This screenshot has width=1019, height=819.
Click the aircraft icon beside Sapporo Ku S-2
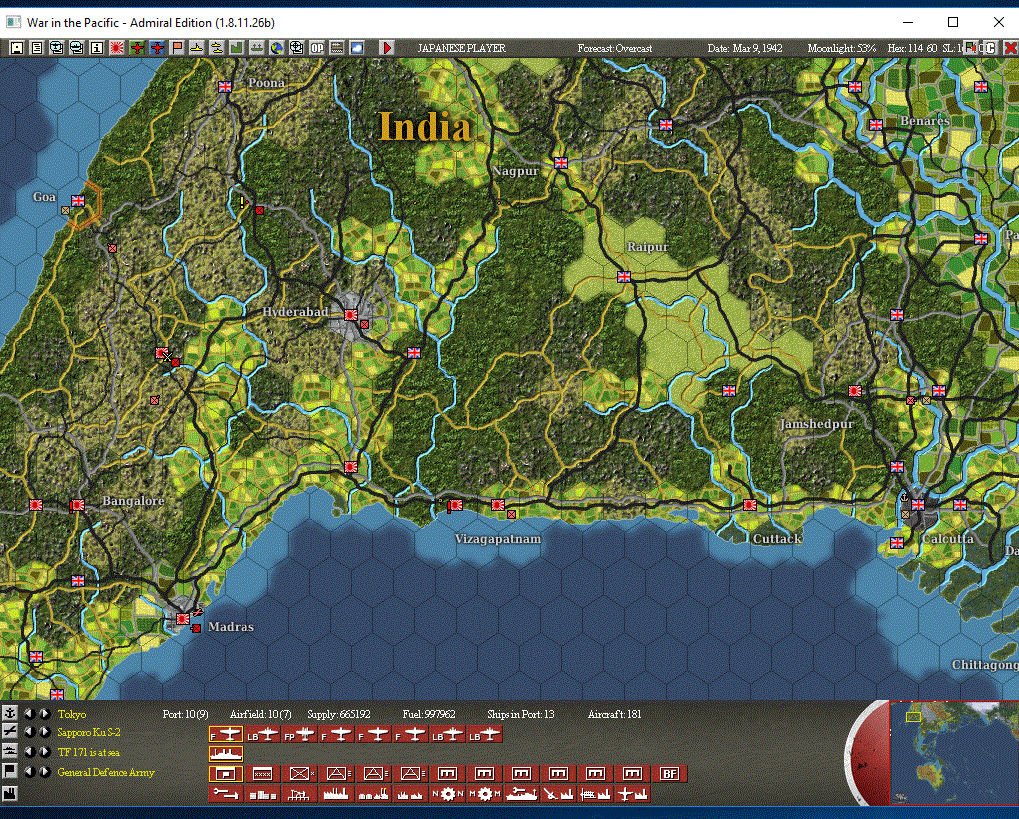pyautogui.click(x=9, y=732)
